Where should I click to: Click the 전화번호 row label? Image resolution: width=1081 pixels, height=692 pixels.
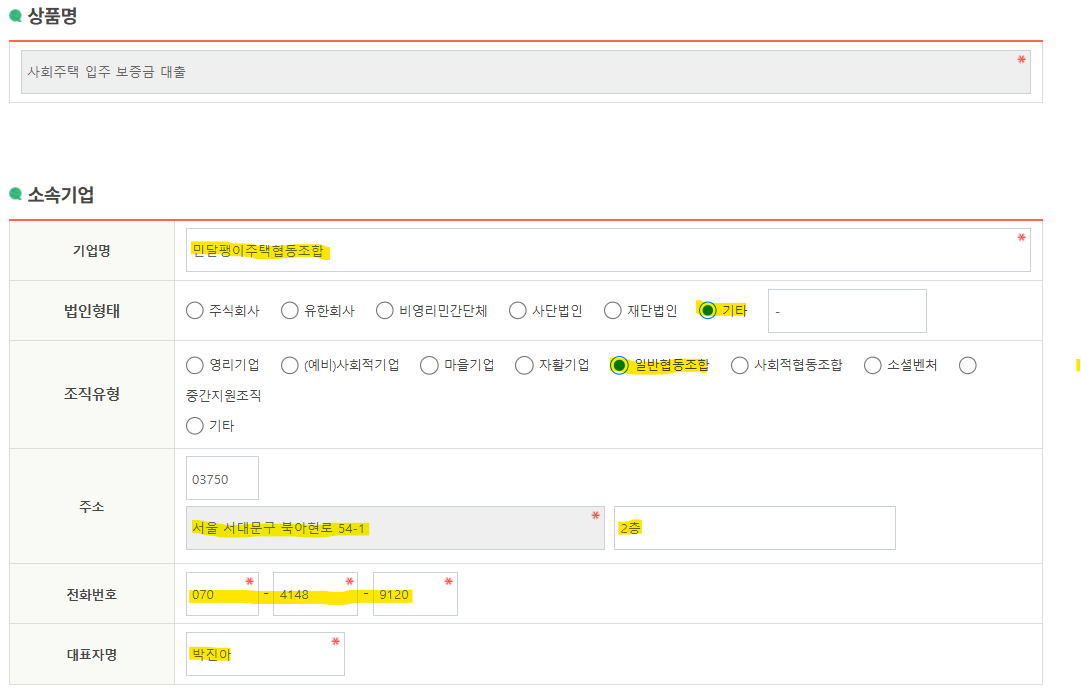(x=92, y=595)
